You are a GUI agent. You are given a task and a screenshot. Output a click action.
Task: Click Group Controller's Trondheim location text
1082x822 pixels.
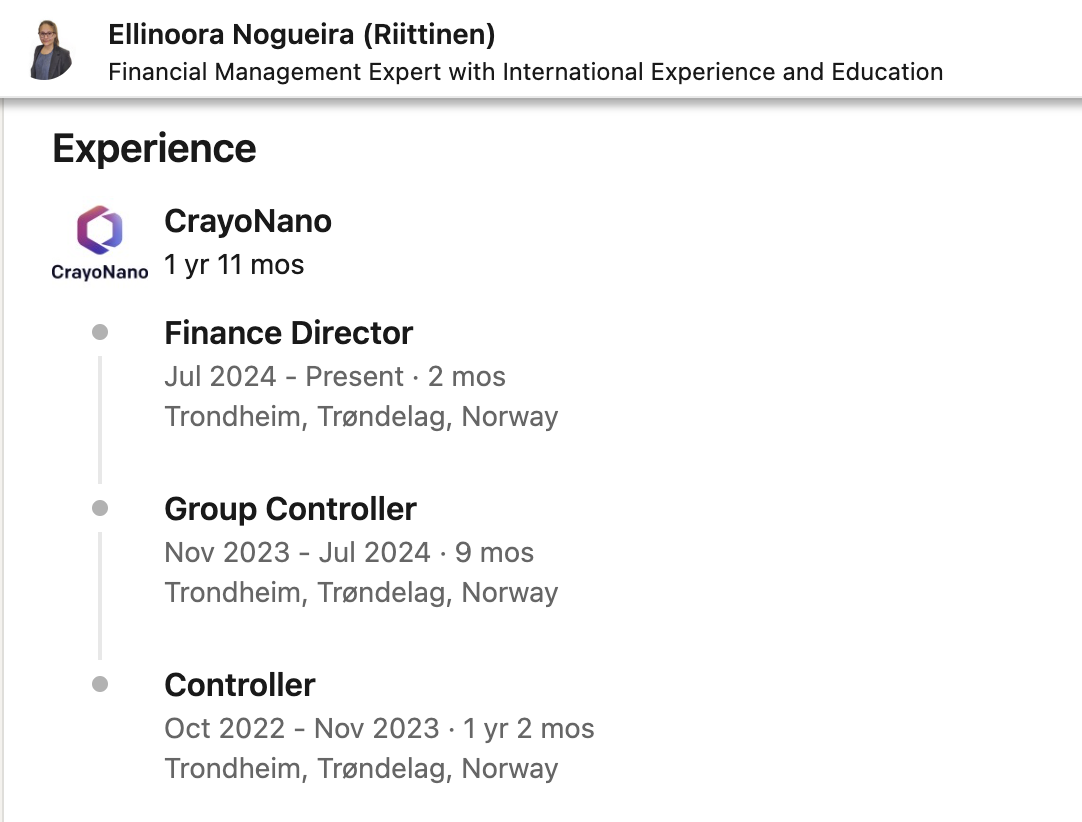coord(361,594)
